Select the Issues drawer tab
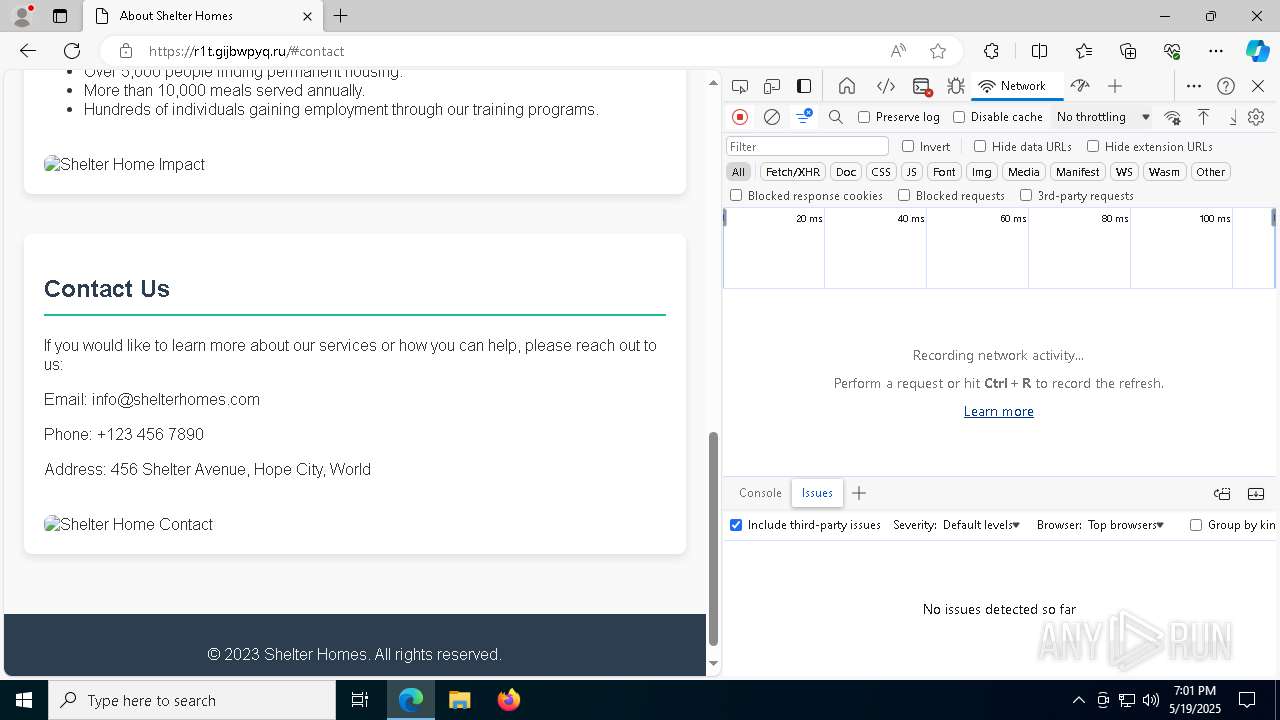Image resolution: width=1280 pixels, height=720 pixels. pos(817,493)
